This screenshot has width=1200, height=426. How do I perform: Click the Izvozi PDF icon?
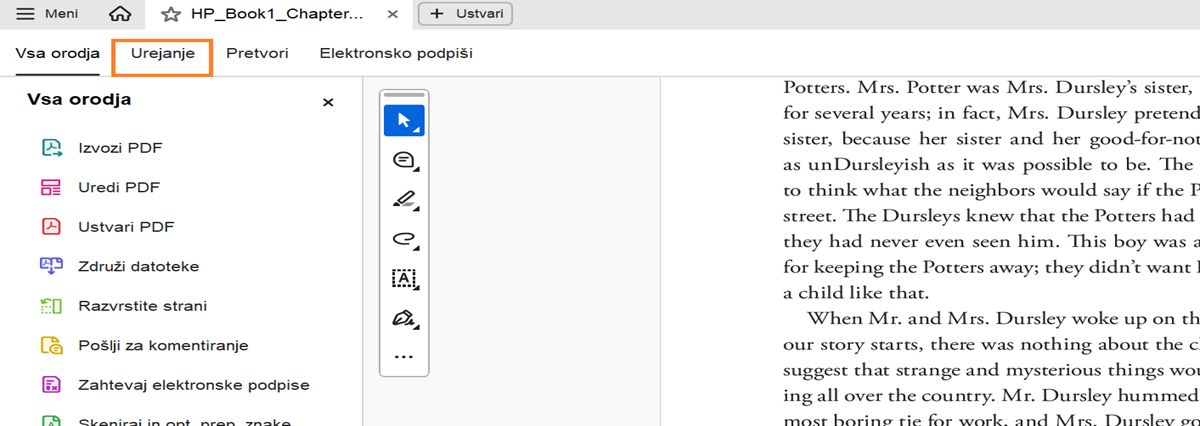tap(52, 148)
